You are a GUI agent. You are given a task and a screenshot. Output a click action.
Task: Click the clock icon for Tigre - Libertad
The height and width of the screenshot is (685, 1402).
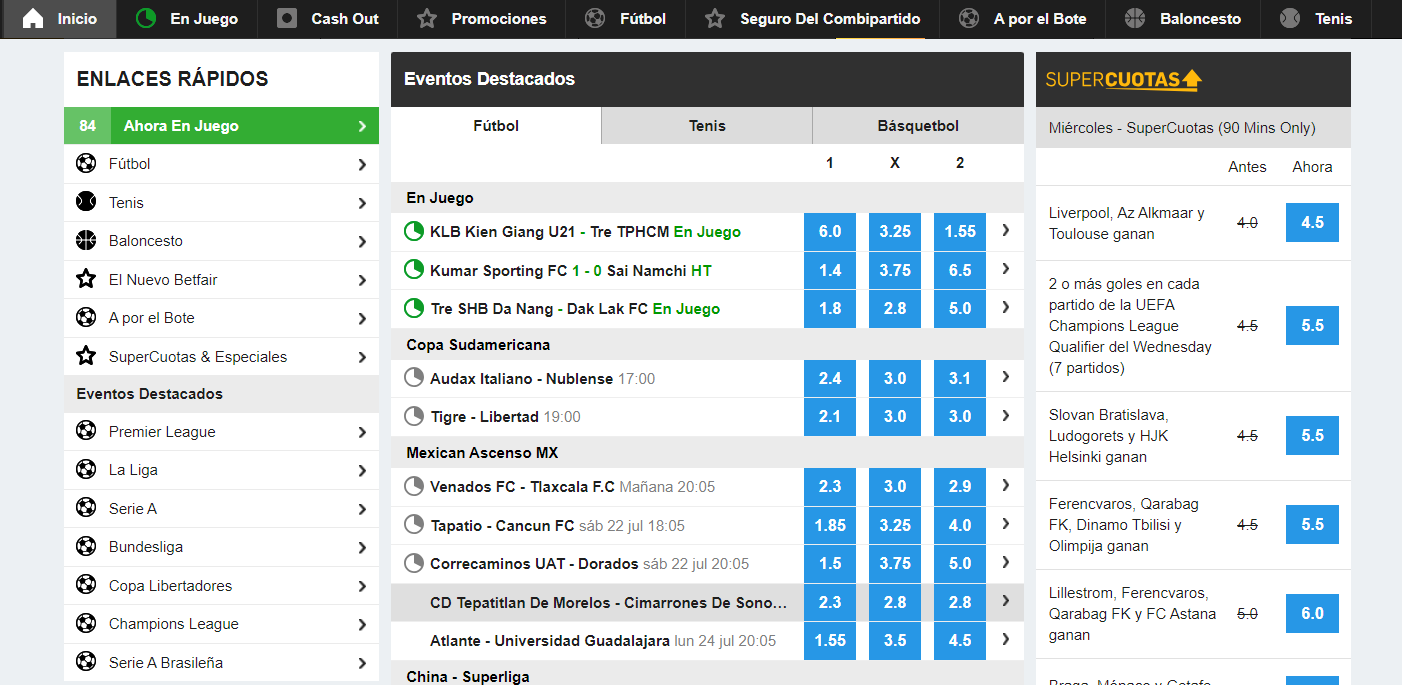tap(414, 416)
